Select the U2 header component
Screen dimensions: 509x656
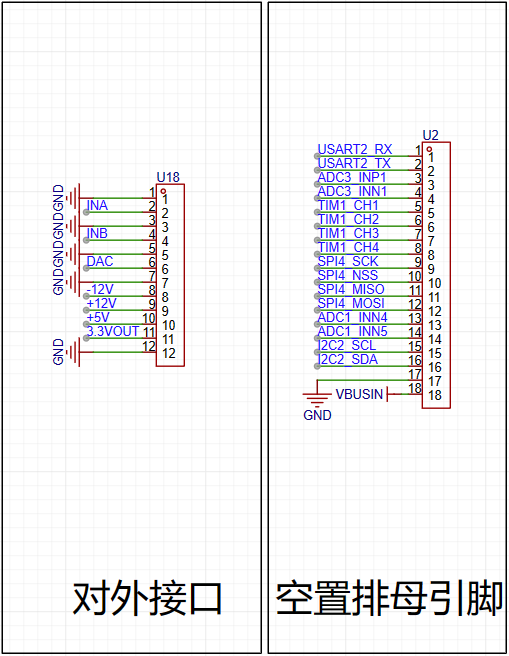pos(436,275)
